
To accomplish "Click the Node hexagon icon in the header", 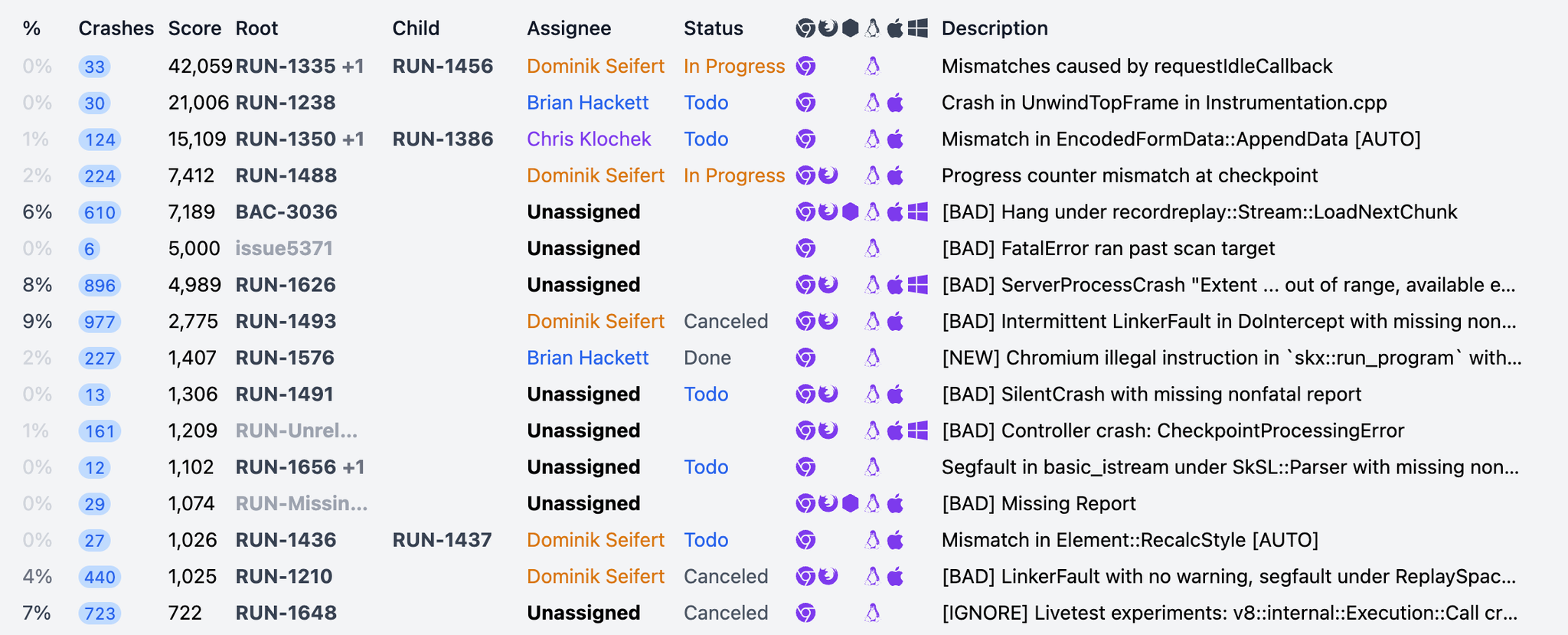I will click(x=850, y=28).
